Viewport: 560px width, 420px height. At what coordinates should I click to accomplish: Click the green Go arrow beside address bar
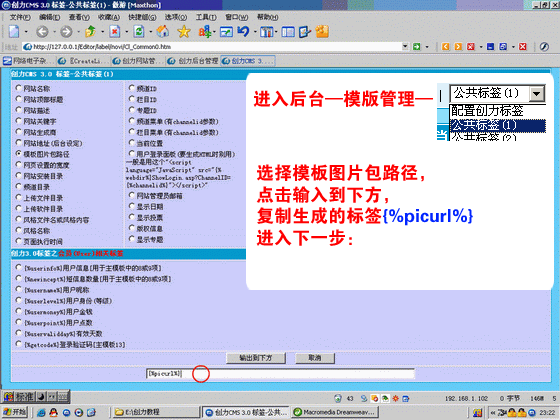coord(416,47)
